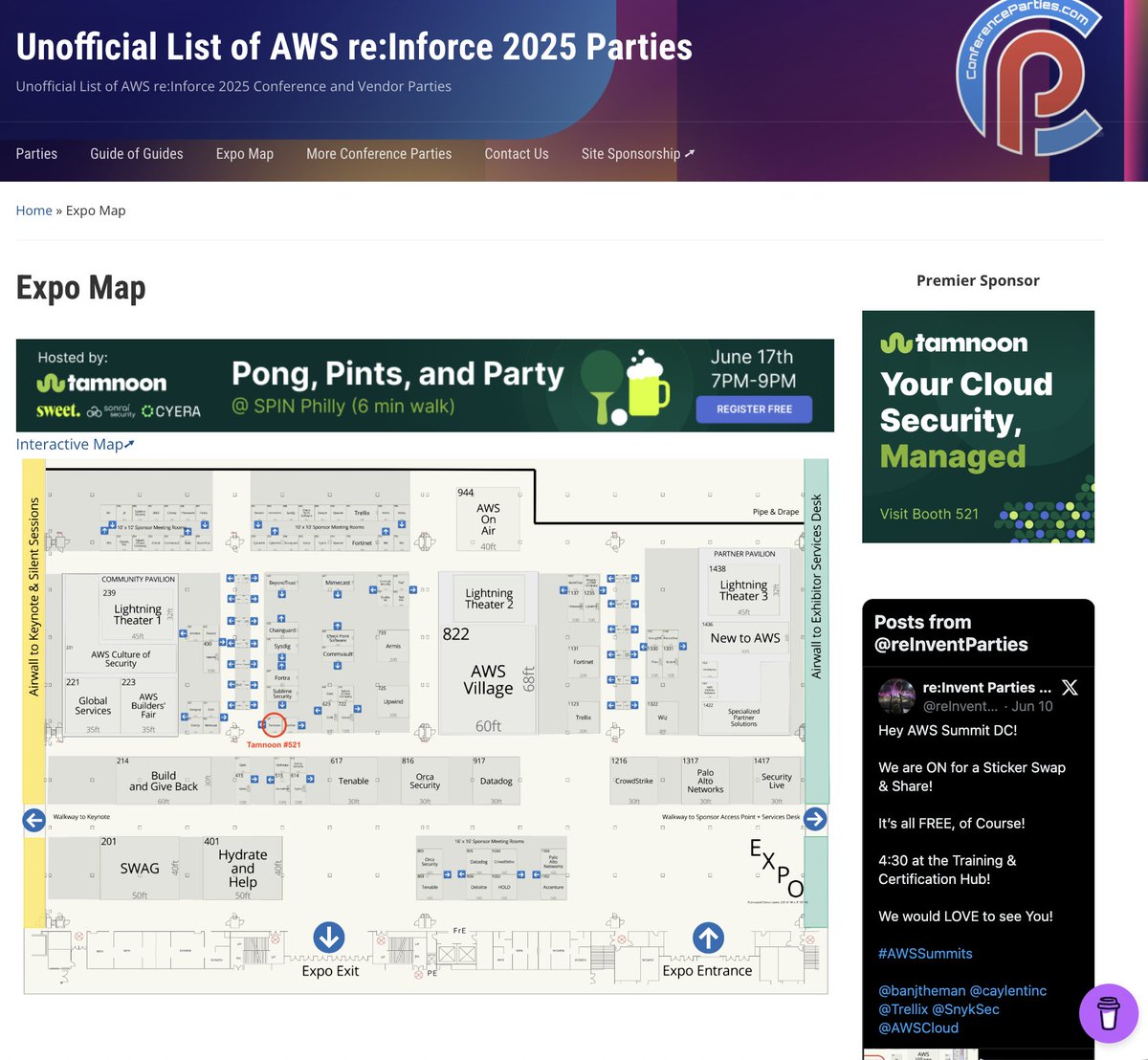Open the #AWSSummits hashtag link
The width and height of the screenshot is (1148, 1060).
pyautogui.click(x=925, y=954)
